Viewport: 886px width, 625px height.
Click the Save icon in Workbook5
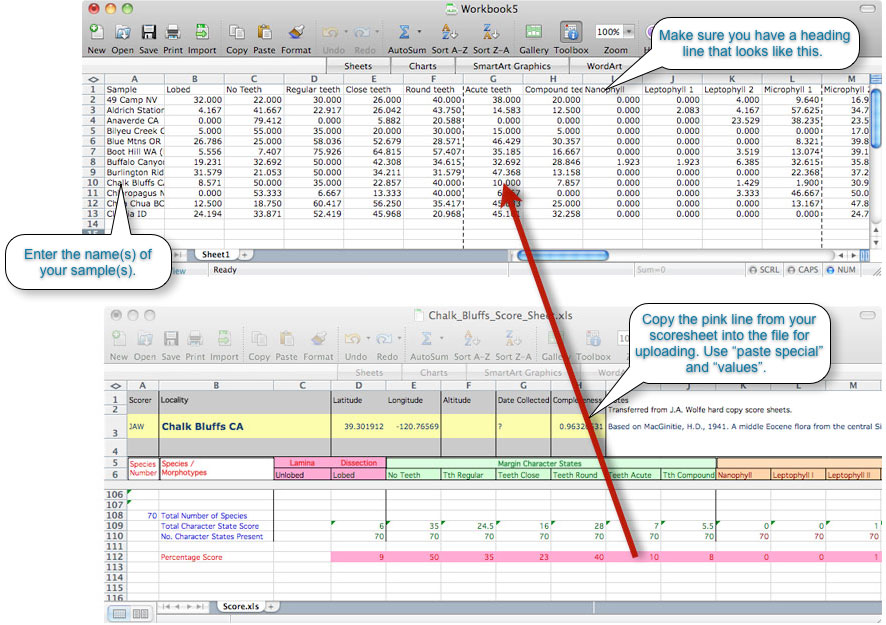pos(149,31)
